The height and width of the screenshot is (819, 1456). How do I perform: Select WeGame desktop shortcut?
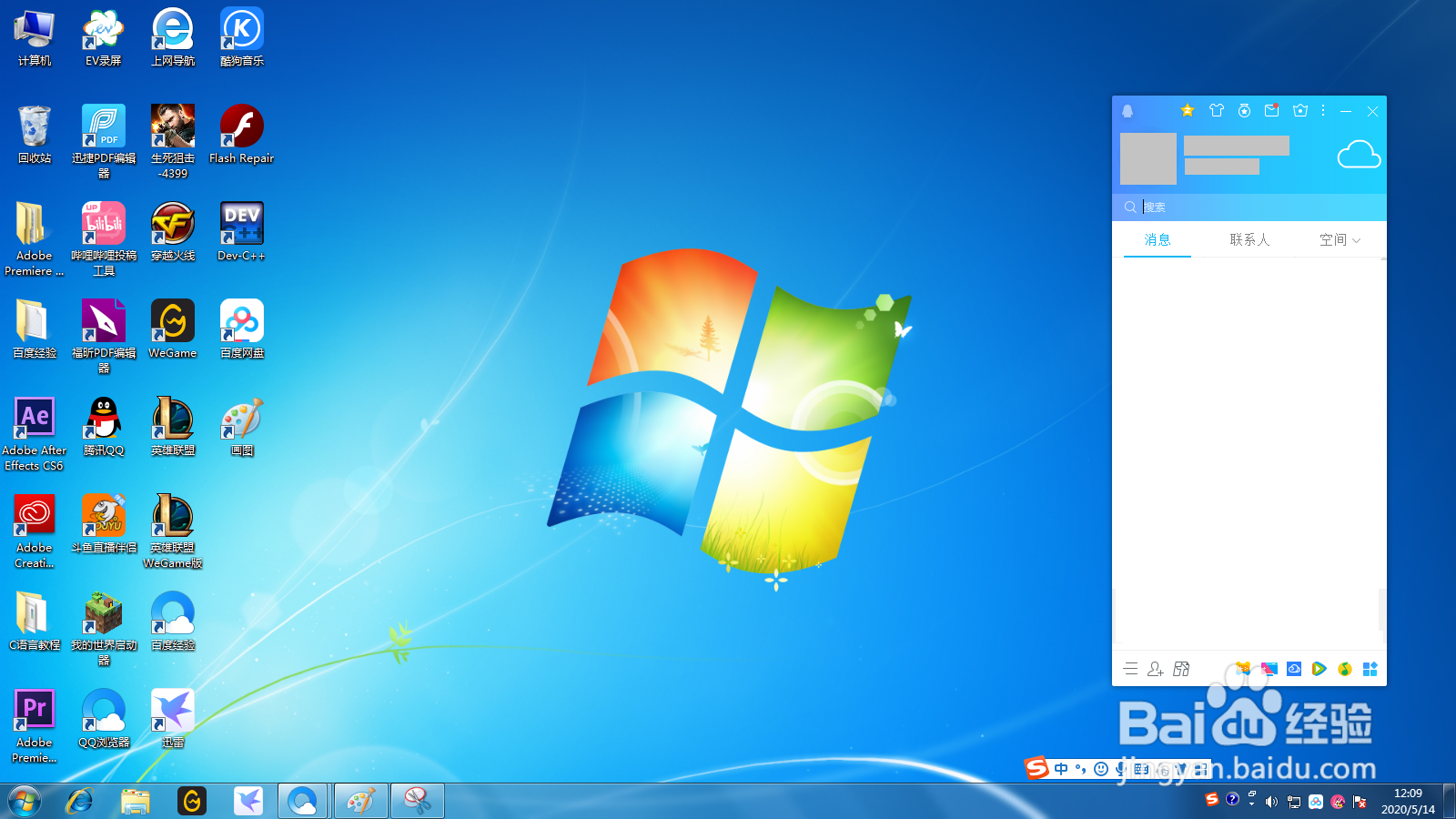[173, 329]
